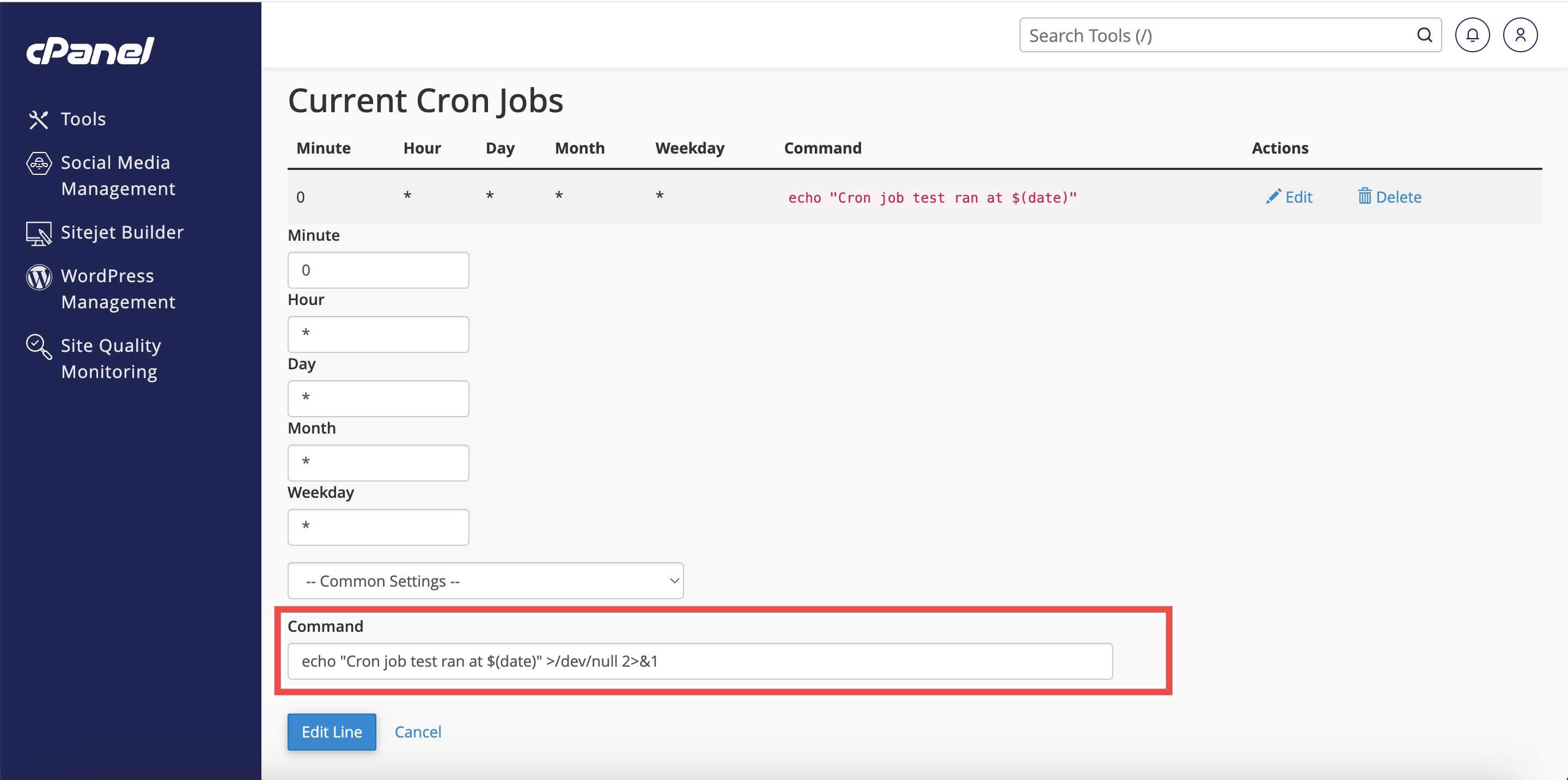Click the search magnifier icon
Viewport: 1568px width, 780px height.
click(x=1424, y=35)
